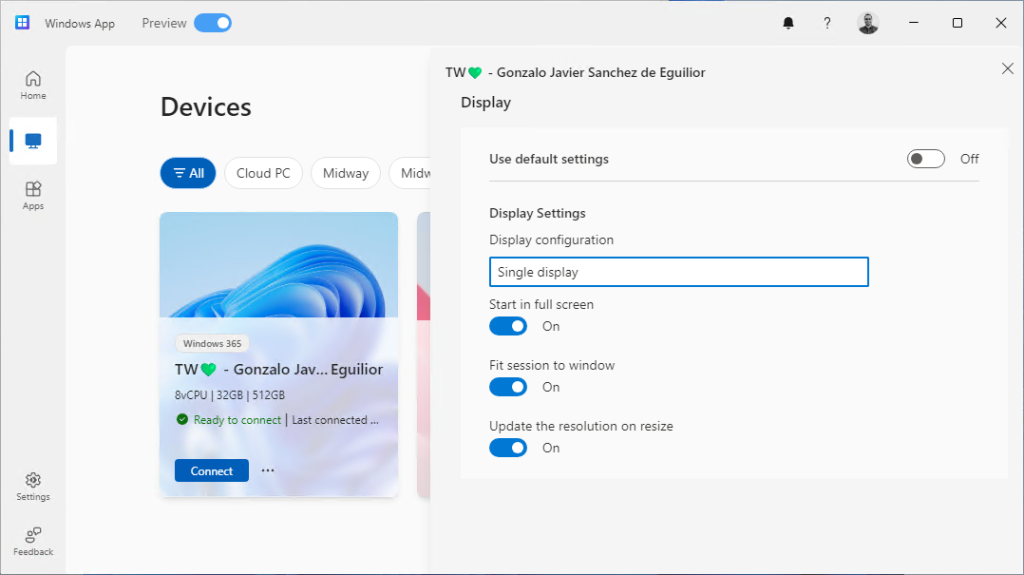Open the Apps section

coord(33,194)
